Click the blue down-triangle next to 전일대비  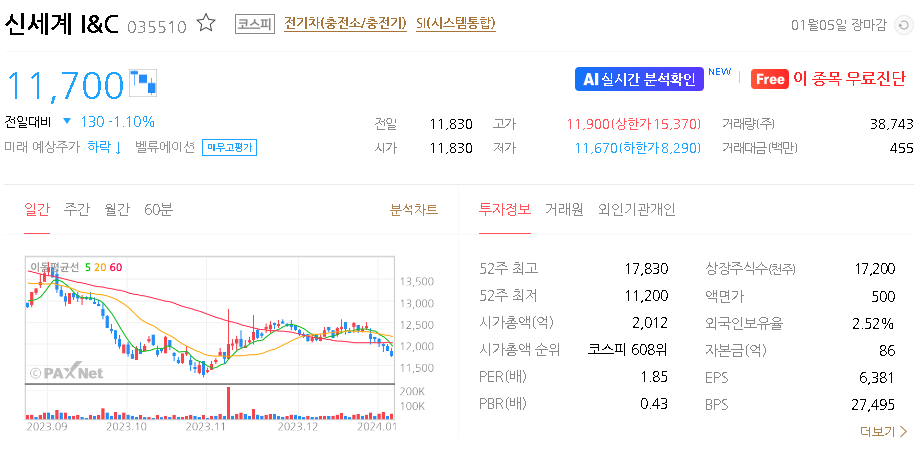[x=66, y=122]
